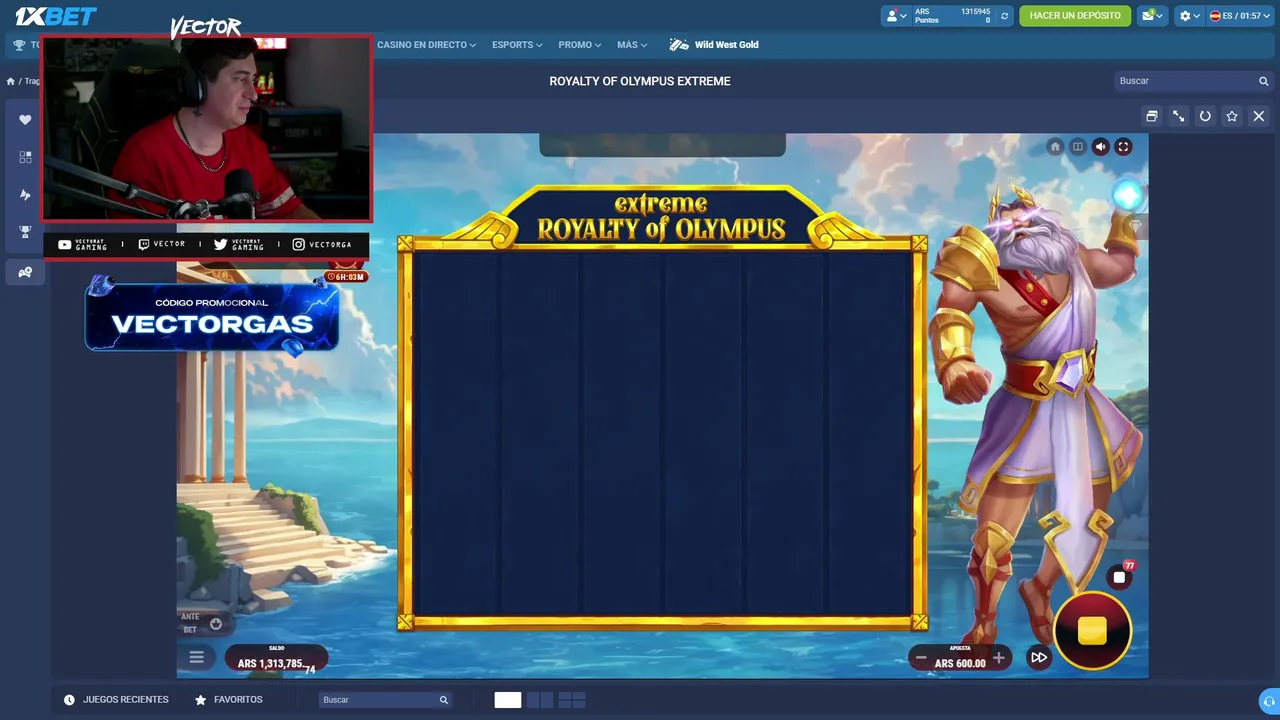
Task: Click Hacer un Depósito button
Action: [1075, 16]
